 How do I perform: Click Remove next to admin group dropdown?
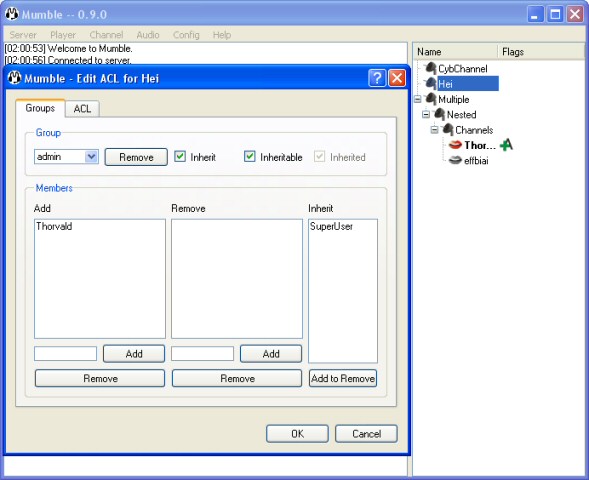(x=136, y=157)
